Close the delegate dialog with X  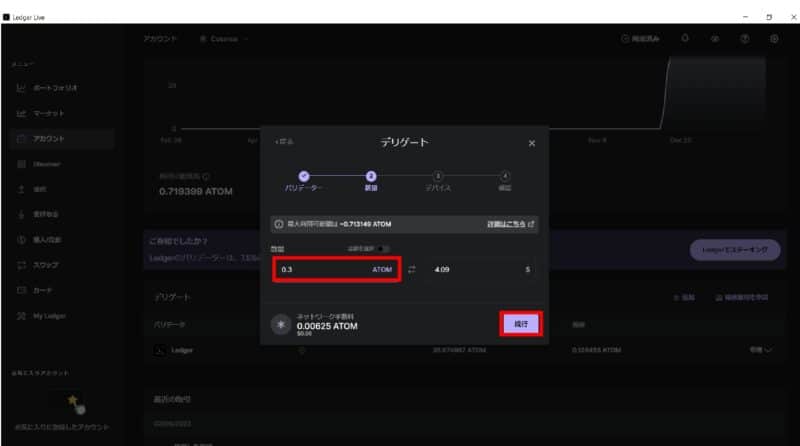[x=531, y=143]
